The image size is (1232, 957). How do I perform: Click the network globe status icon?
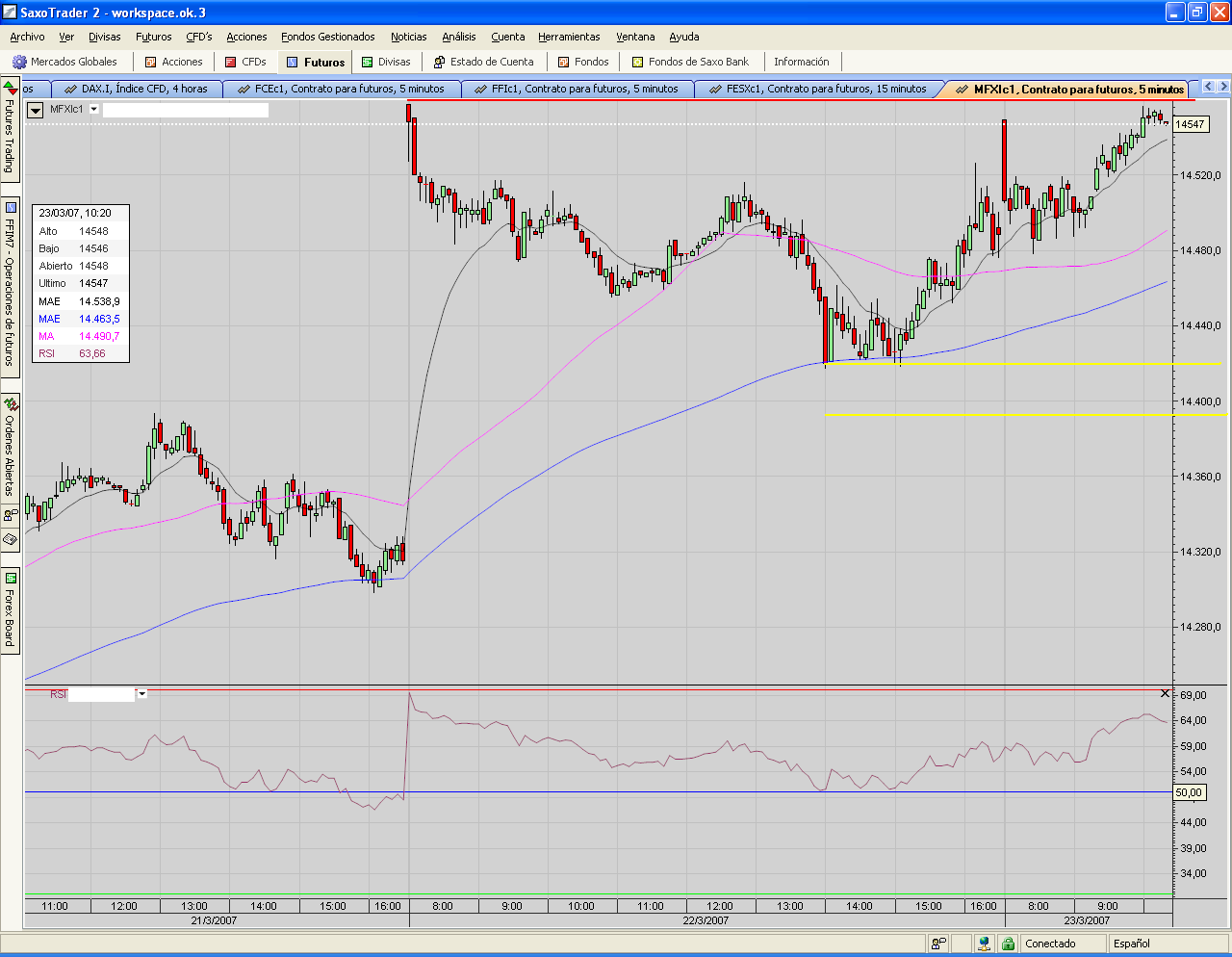tap(984, 944)
